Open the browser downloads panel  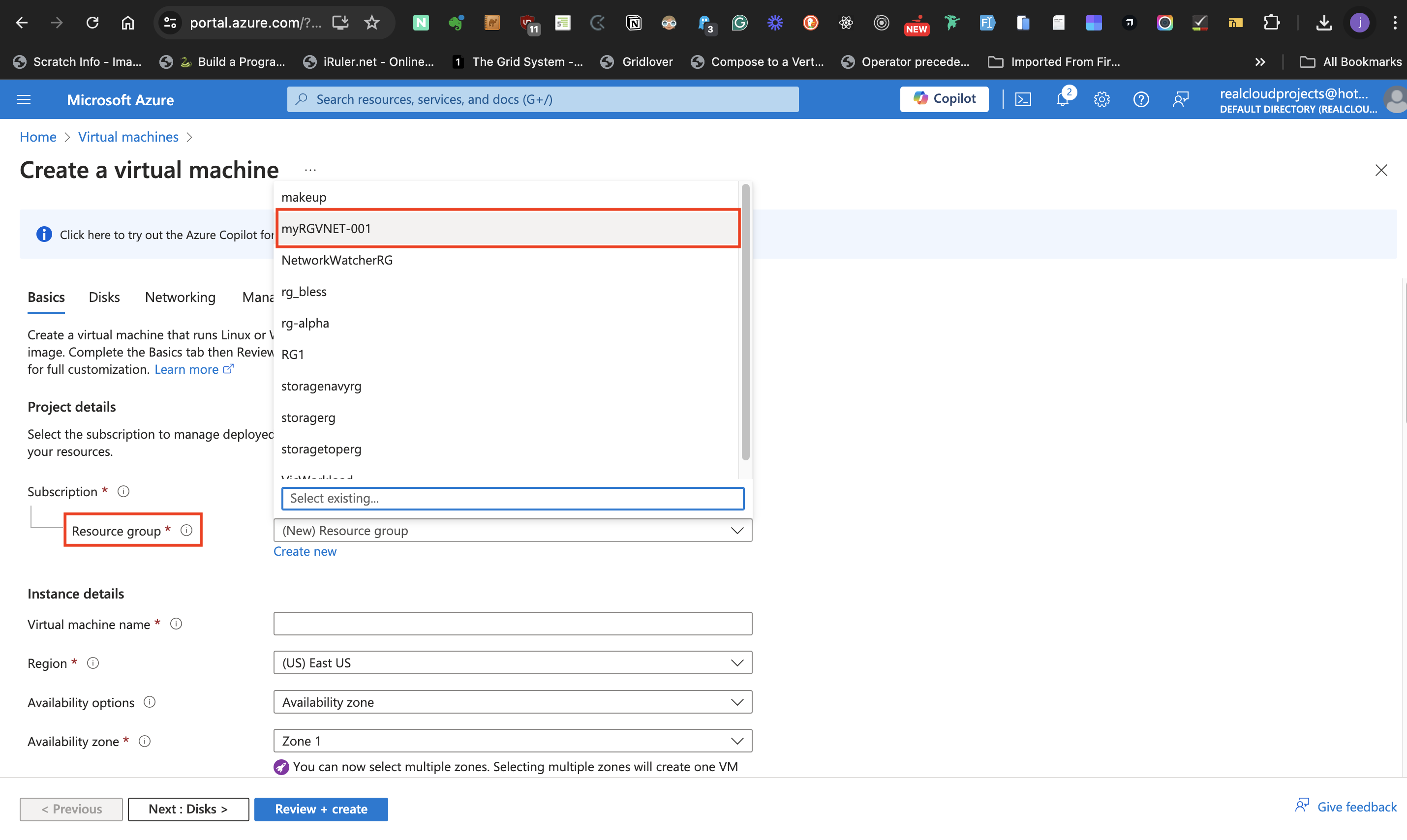point(1324,23)
